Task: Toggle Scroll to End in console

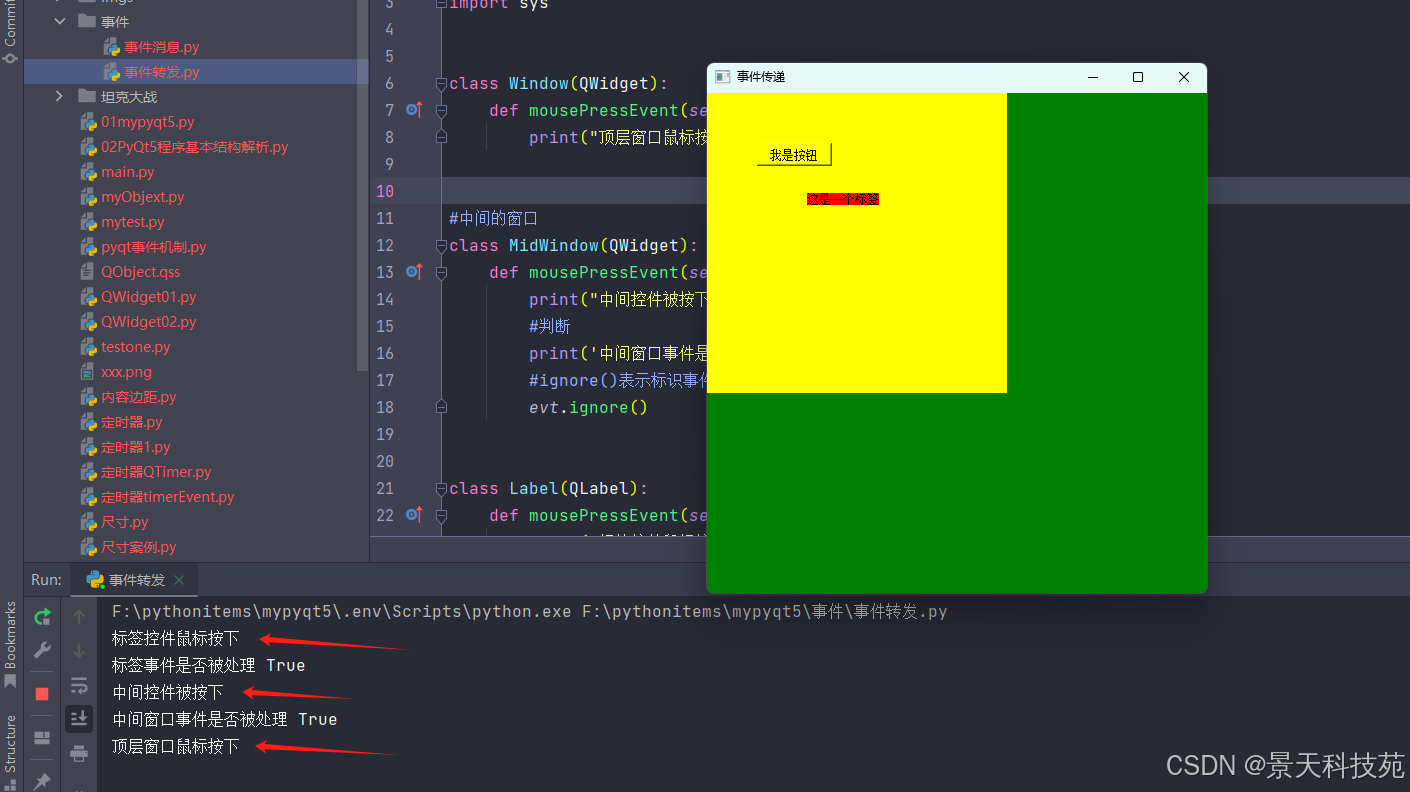Action: click(x=79, y=718)
